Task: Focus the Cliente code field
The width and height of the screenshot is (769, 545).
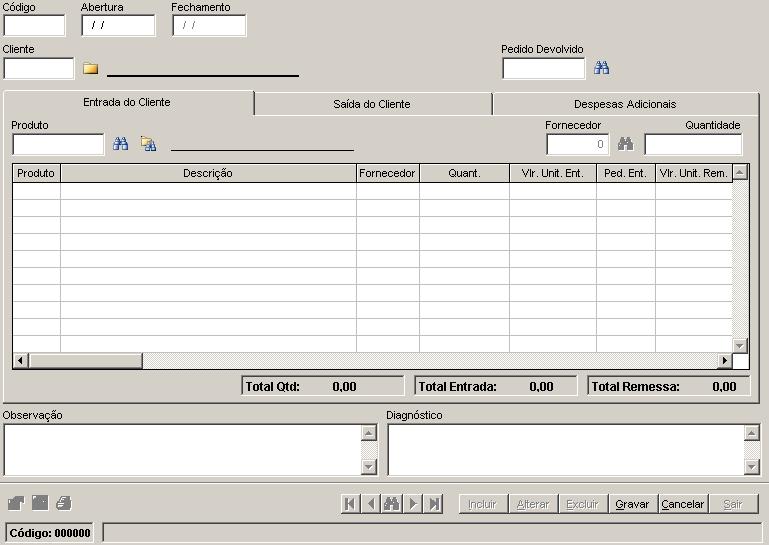Action: (39, 68)
